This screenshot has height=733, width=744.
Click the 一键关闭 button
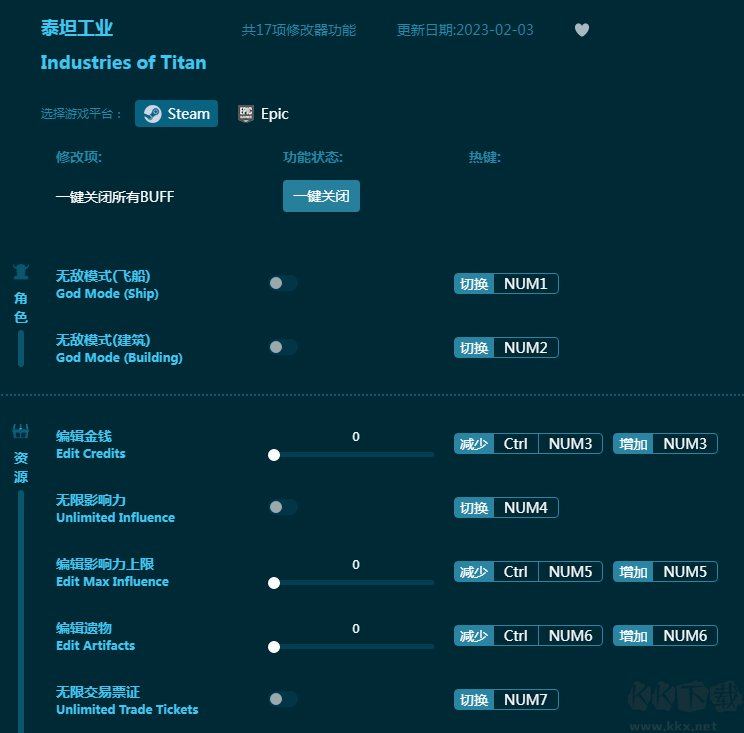click(321, 196)
